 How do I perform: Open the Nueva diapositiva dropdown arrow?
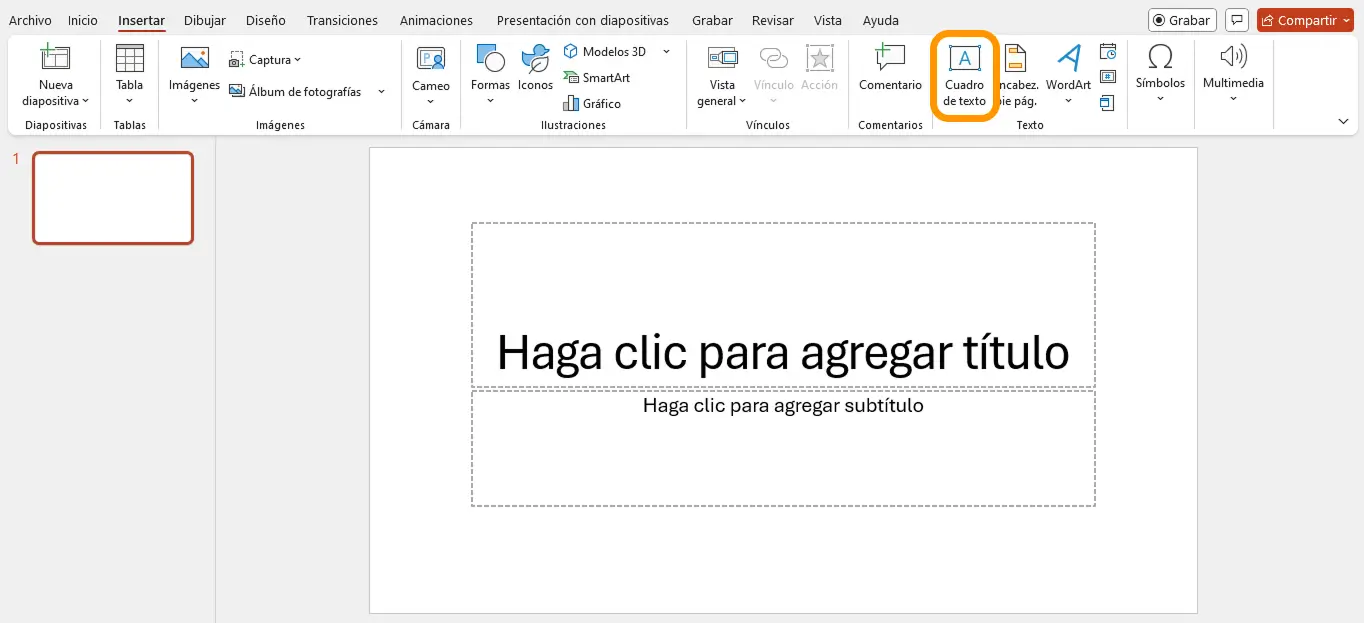click(85, 101)
